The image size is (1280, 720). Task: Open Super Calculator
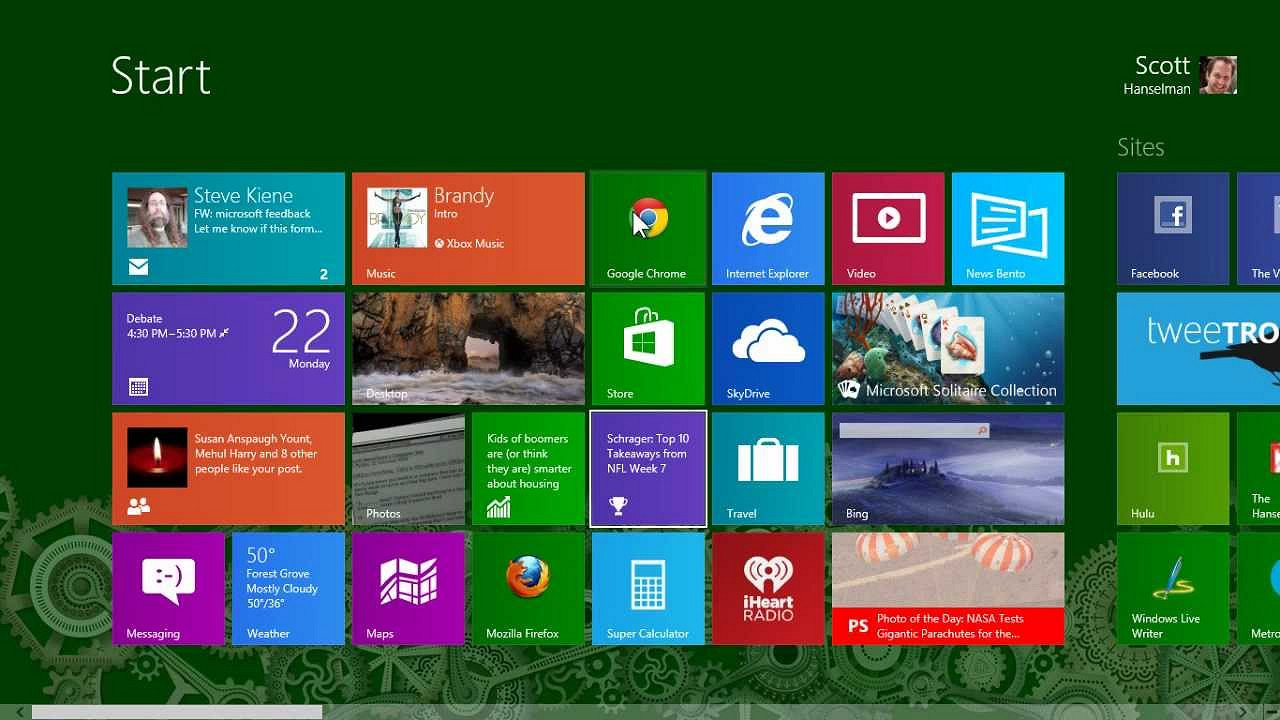pos(648,588)
